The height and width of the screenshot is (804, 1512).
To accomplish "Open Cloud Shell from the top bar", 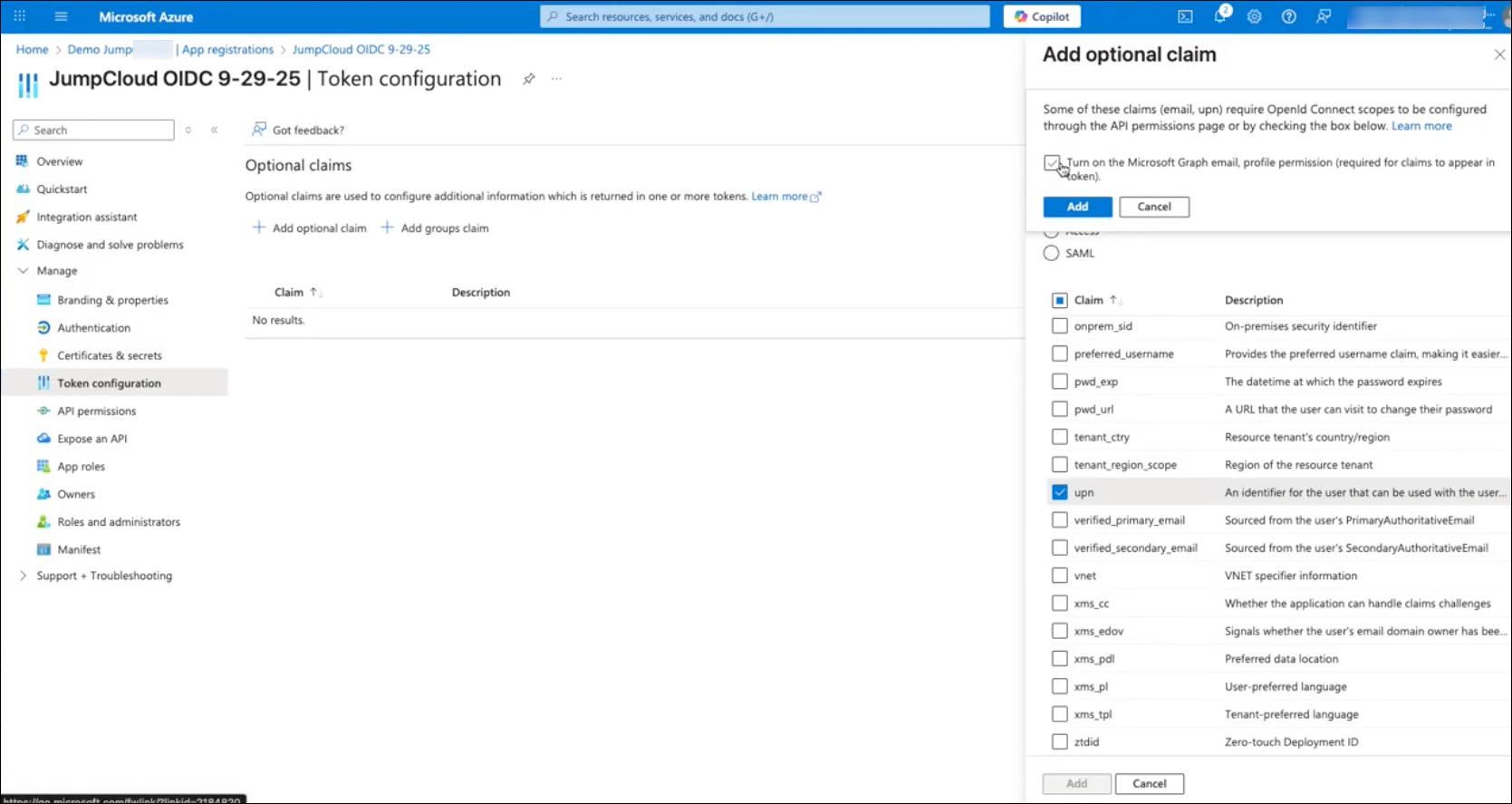I will coord(1185,16).
